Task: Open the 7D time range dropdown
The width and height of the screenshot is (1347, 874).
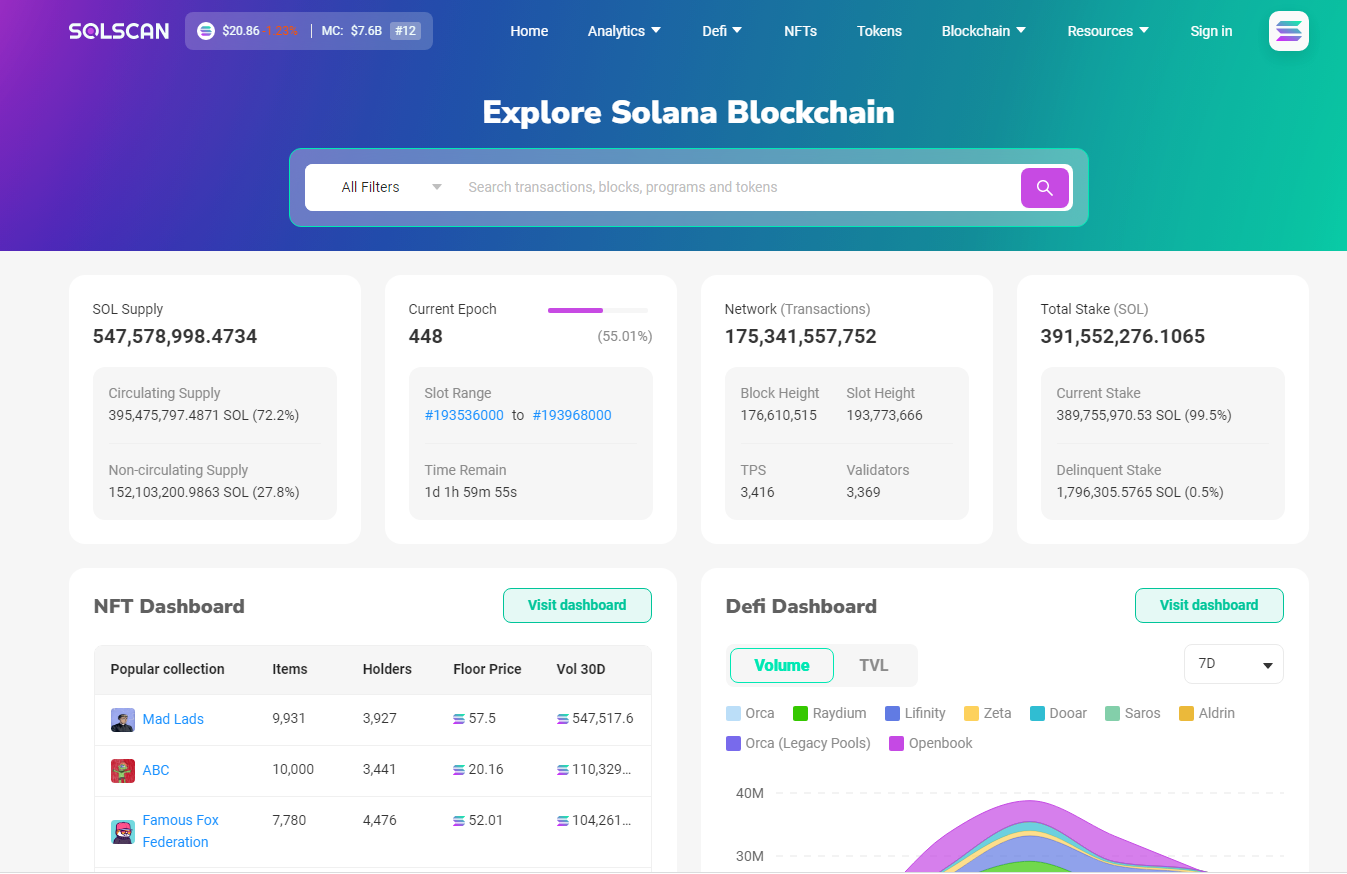Action: point(1233,665)
